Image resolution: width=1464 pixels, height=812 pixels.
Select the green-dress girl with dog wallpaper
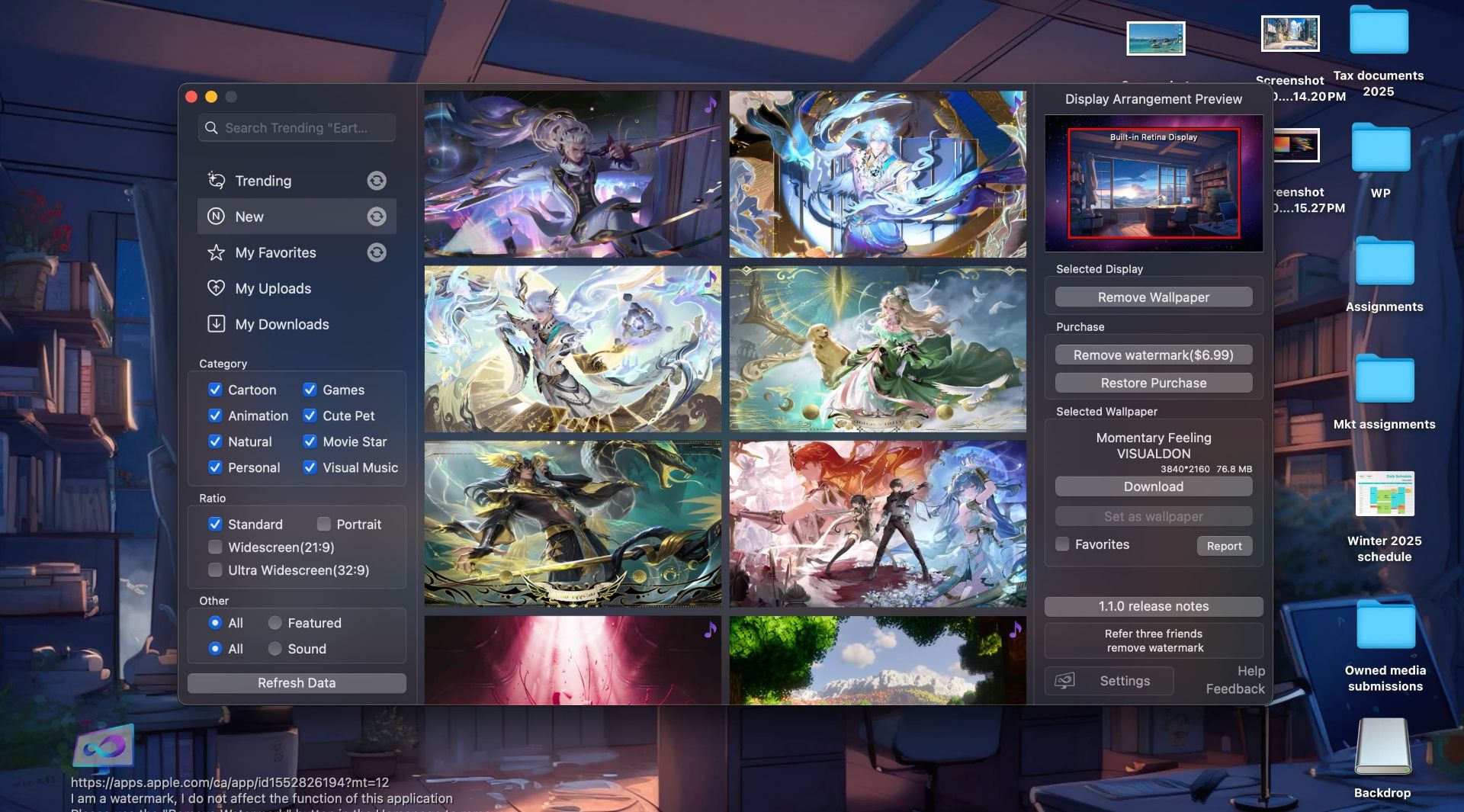pyautogui.click(x=877, y=349)
